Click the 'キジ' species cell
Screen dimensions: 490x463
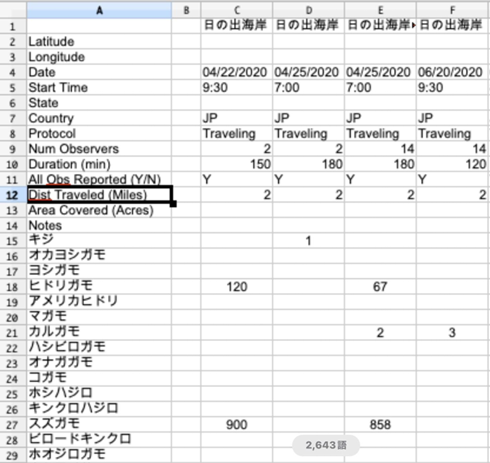[x=99, y=240]
